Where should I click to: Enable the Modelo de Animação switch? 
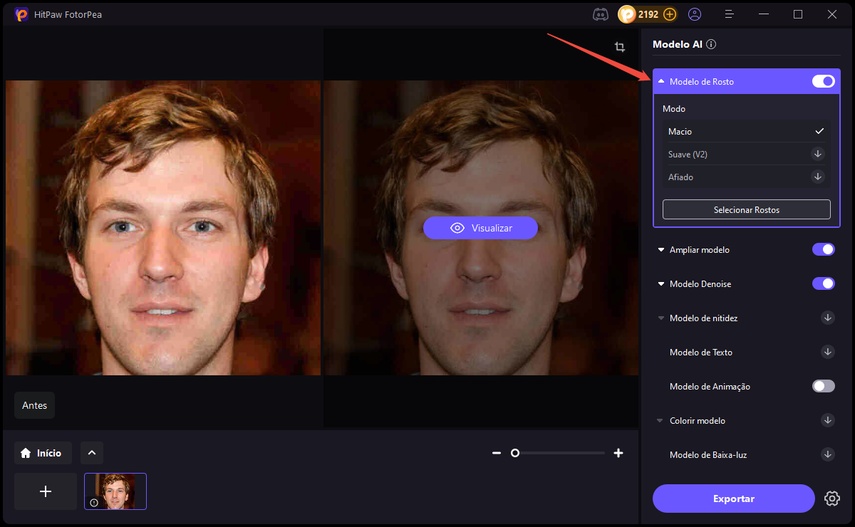[823, 386]
